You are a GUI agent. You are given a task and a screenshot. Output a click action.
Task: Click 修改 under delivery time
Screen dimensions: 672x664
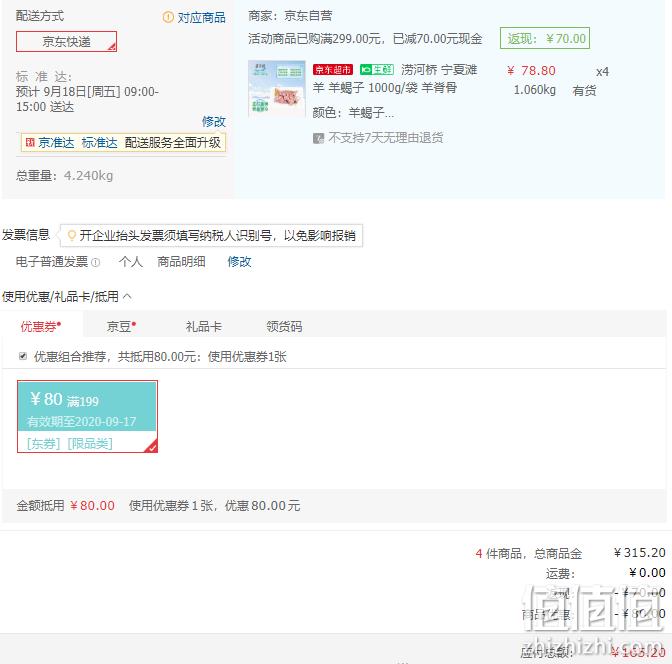tap(213, 121)
